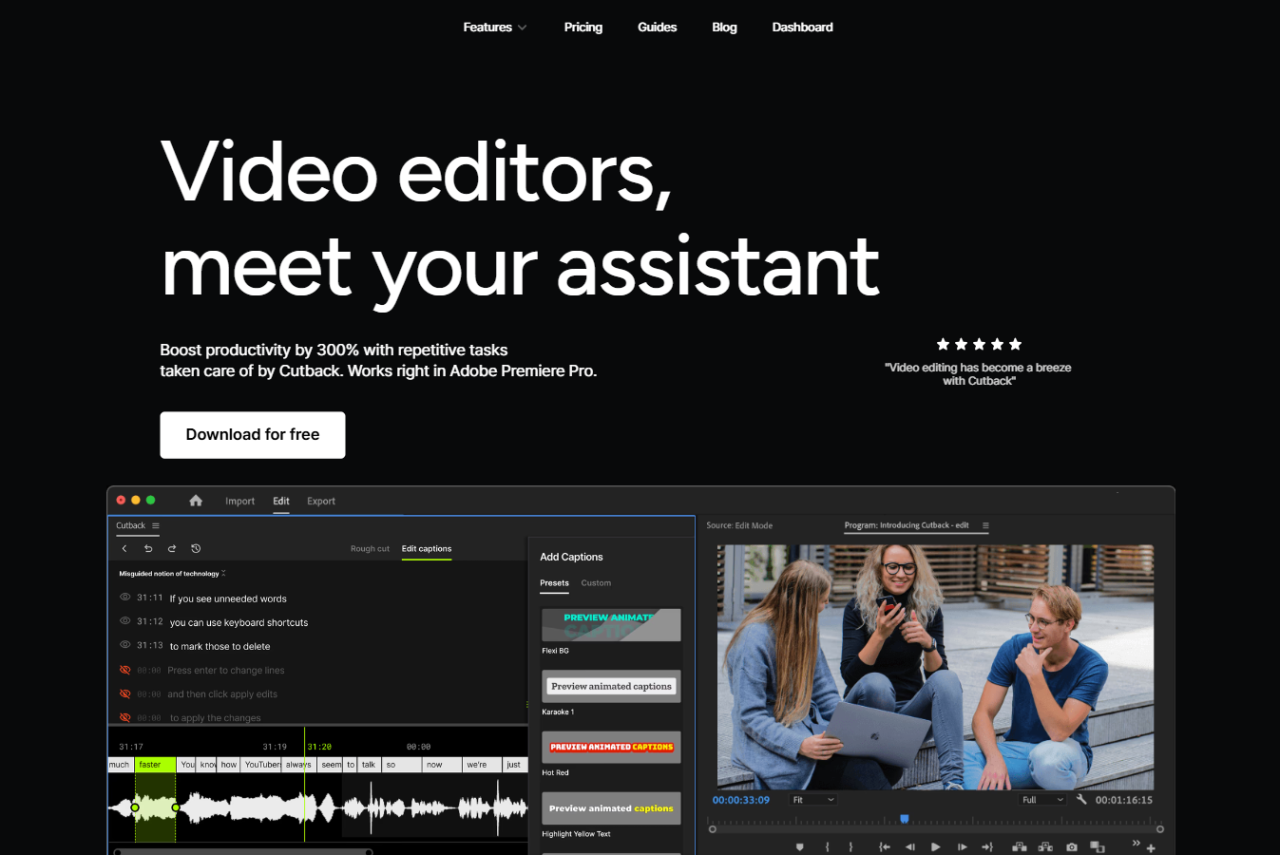Click the Mark In brace icon
Viewport: 1280px width, 855px height.
(x=827, y=847)
